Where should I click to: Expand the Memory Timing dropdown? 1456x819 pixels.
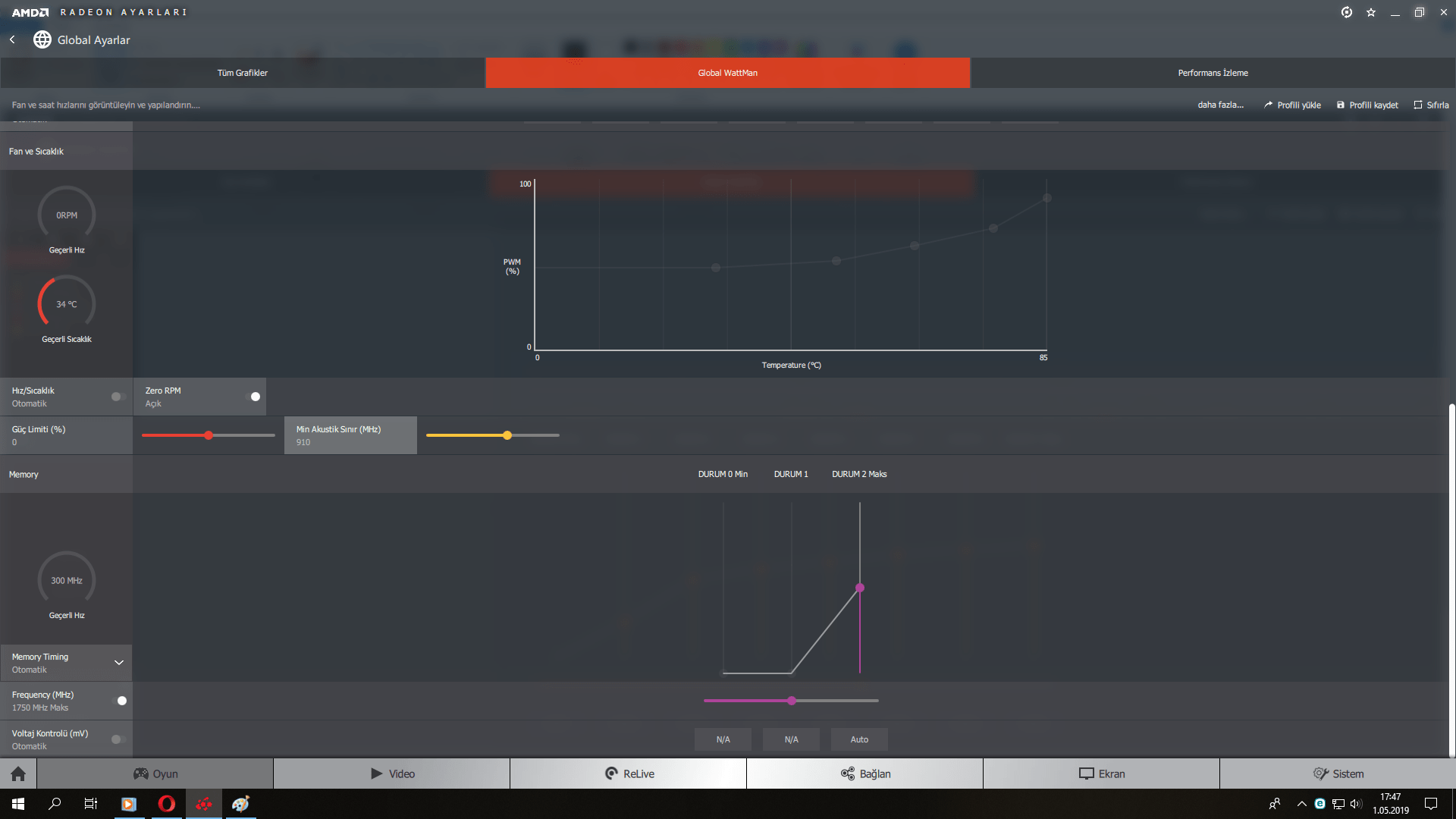(118, 663)
